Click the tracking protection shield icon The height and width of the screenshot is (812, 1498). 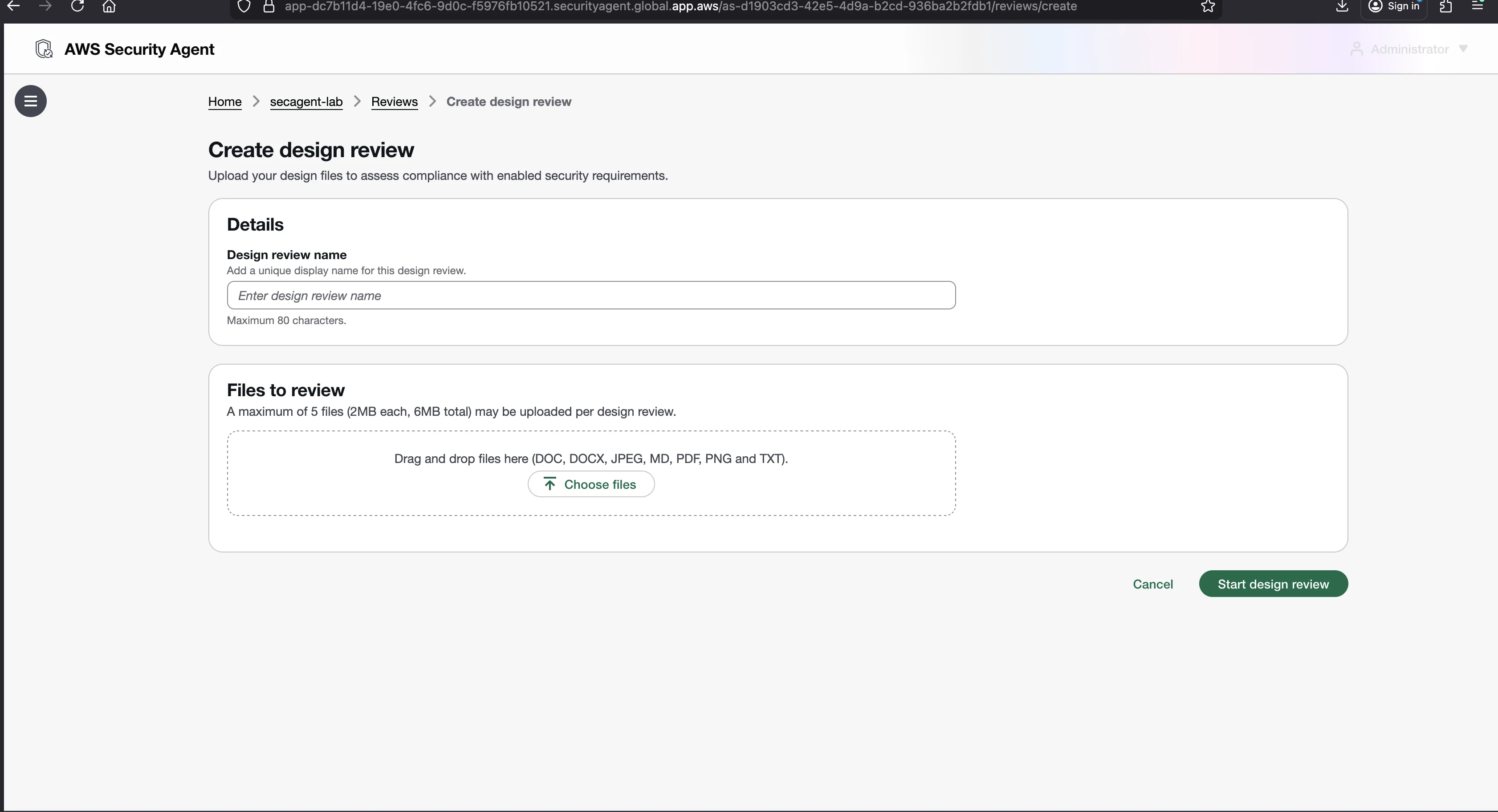point(244,6)
